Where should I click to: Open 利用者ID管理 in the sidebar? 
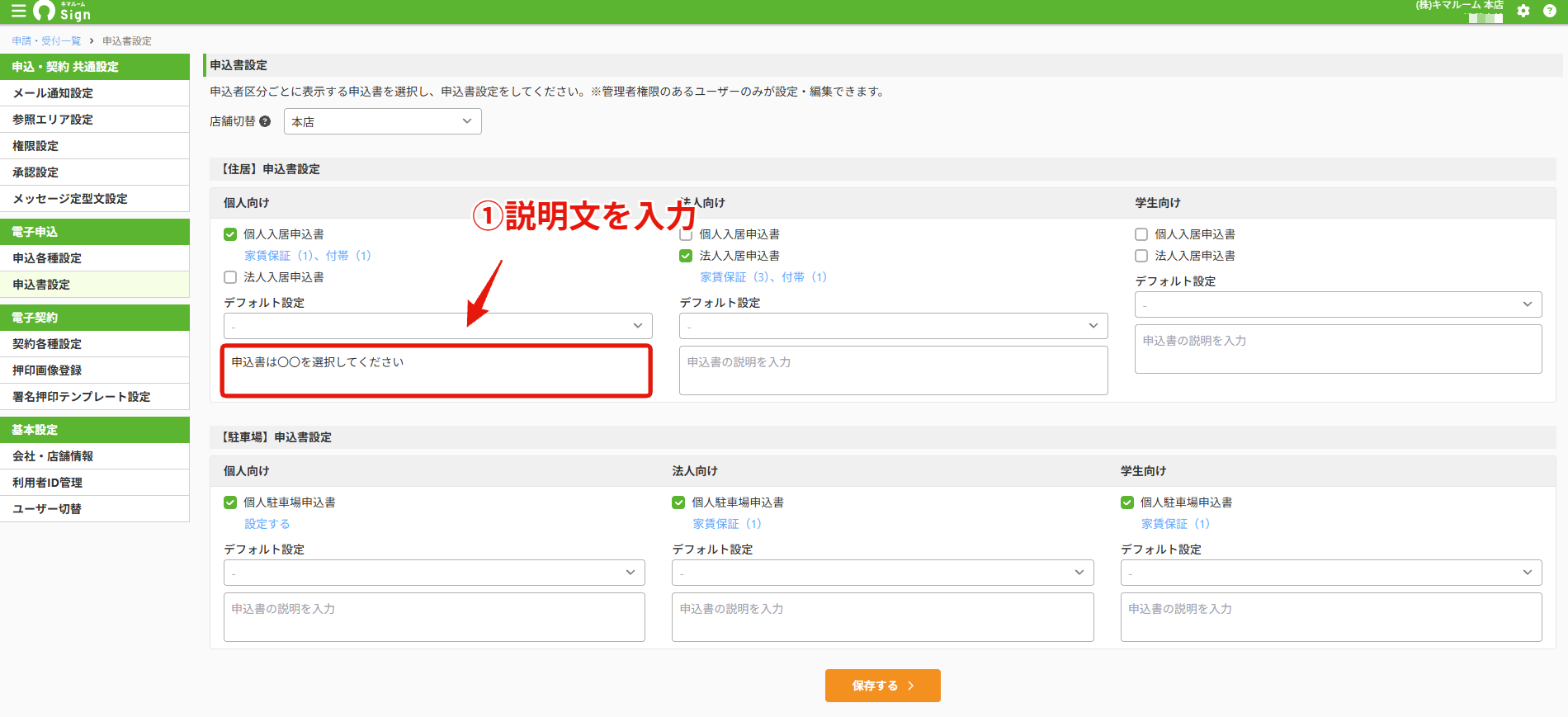click(x=95, y=483)
